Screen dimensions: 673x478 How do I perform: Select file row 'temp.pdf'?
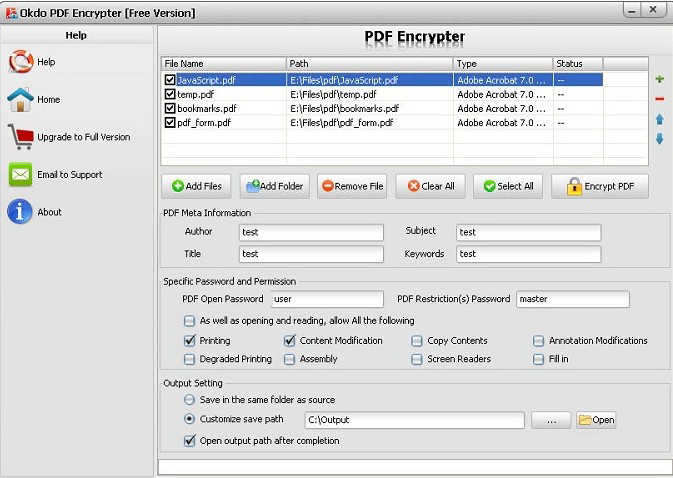coord(382,94)
